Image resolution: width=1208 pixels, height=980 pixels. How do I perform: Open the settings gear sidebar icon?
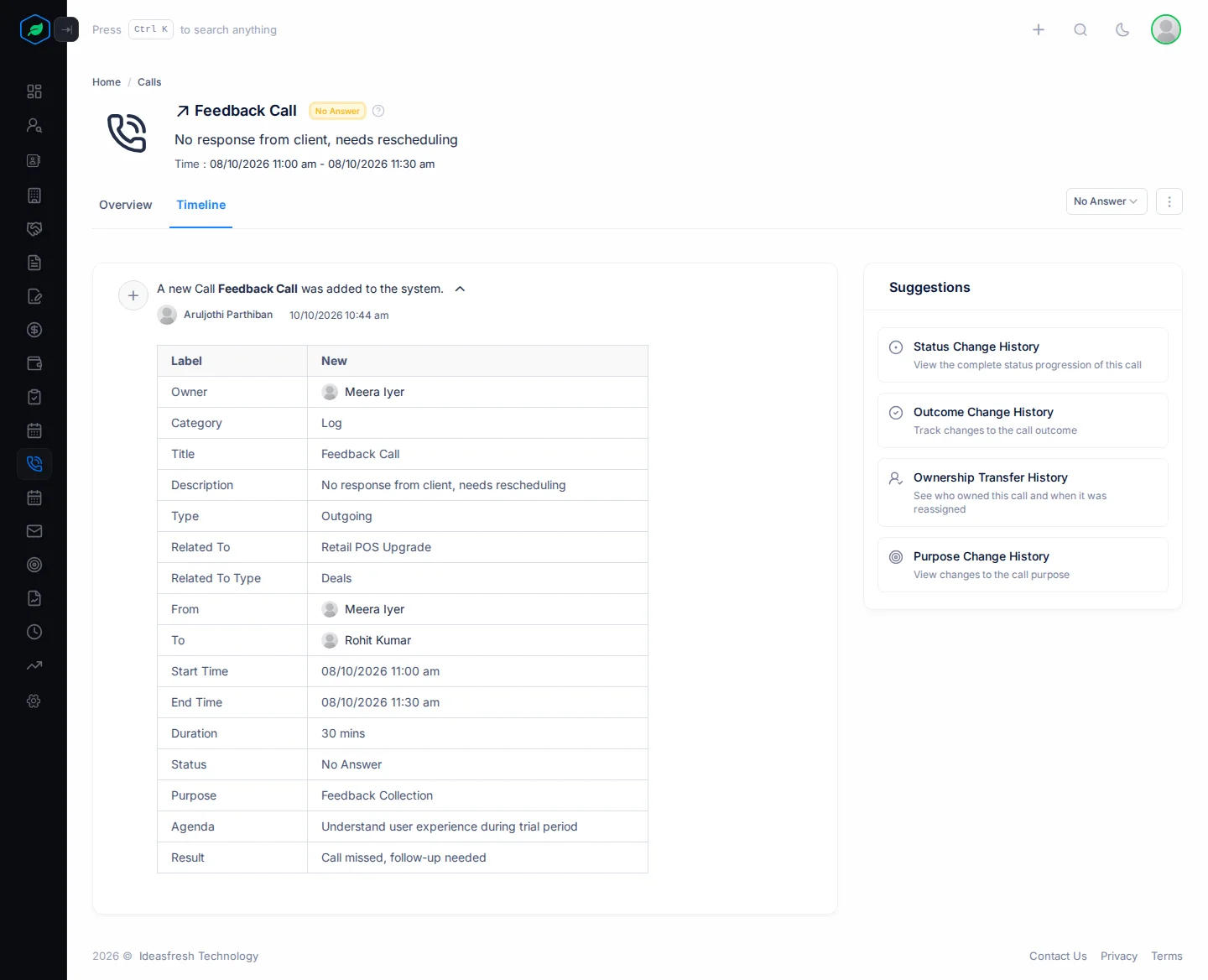34,701
